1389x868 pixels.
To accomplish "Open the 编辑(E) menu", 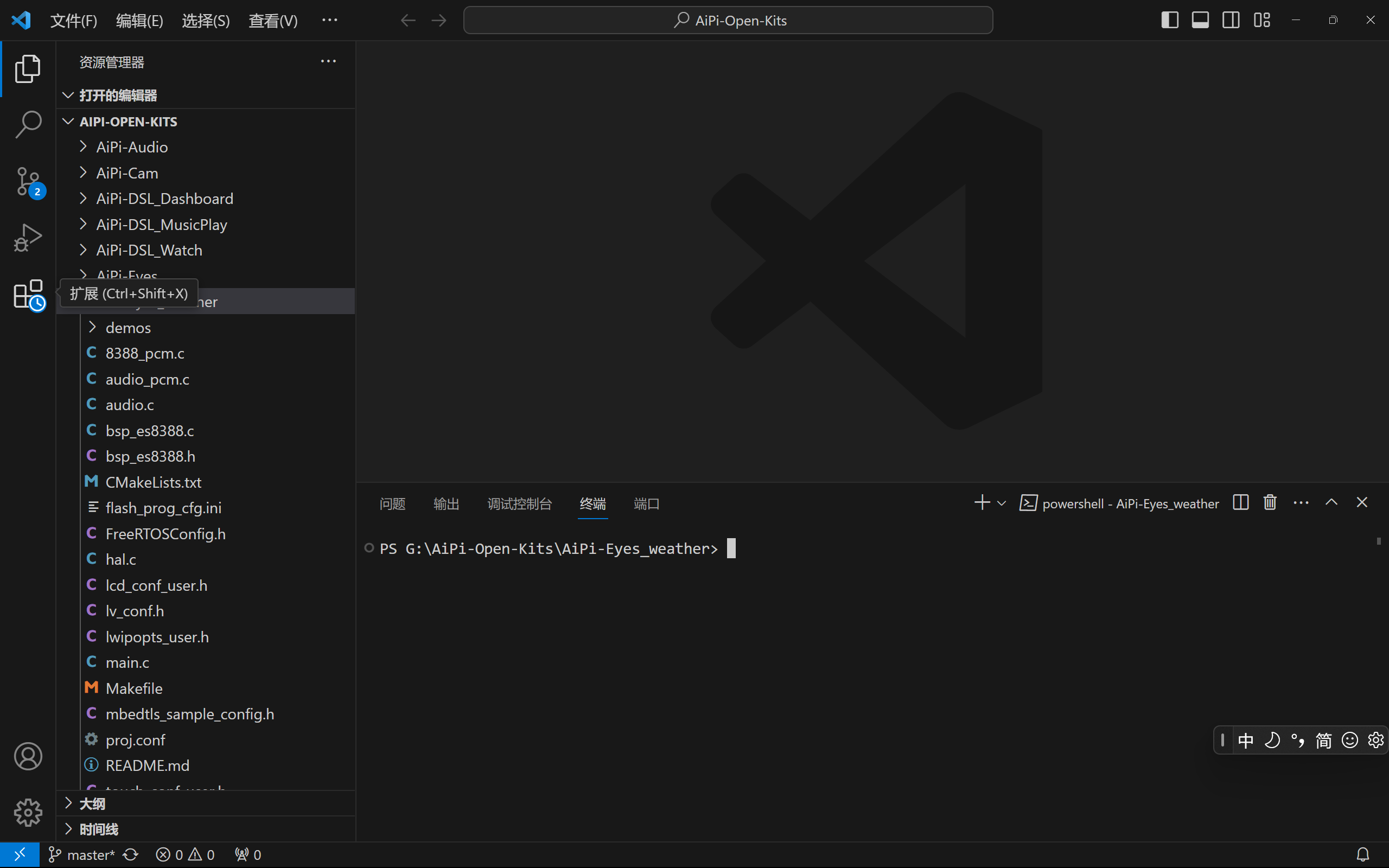I will point(139,21).
